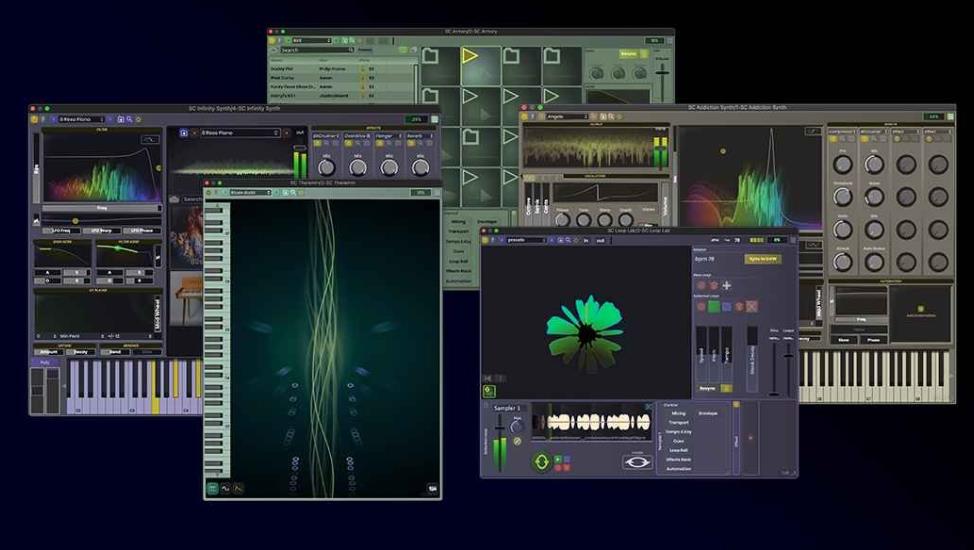This screenshot has width=974, height=550.
Task: Click the green circular sync icon under Sampler 1
Action: (x=541, y=462)
